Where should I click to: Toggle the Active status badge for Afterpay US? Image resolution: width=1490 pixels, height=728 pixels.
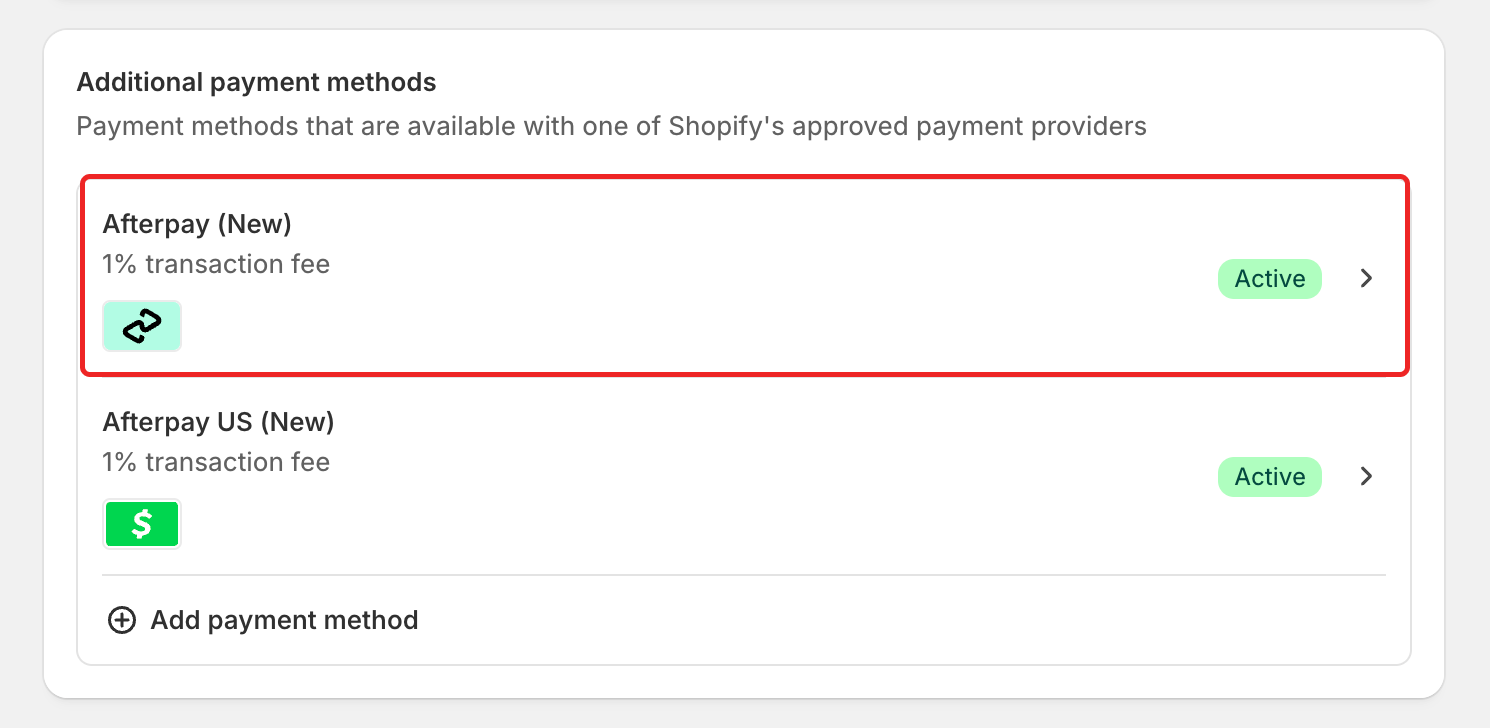[x=1269, y=477]
